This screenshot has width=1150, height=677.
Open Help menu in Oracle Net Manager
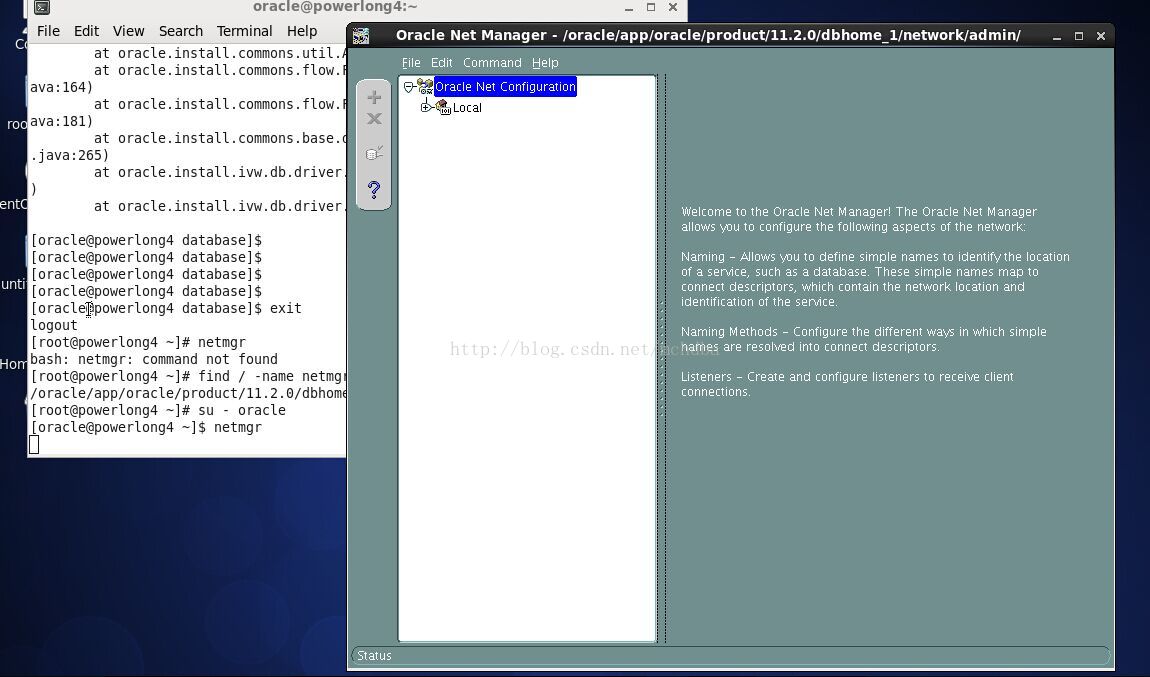click(545, 63)
